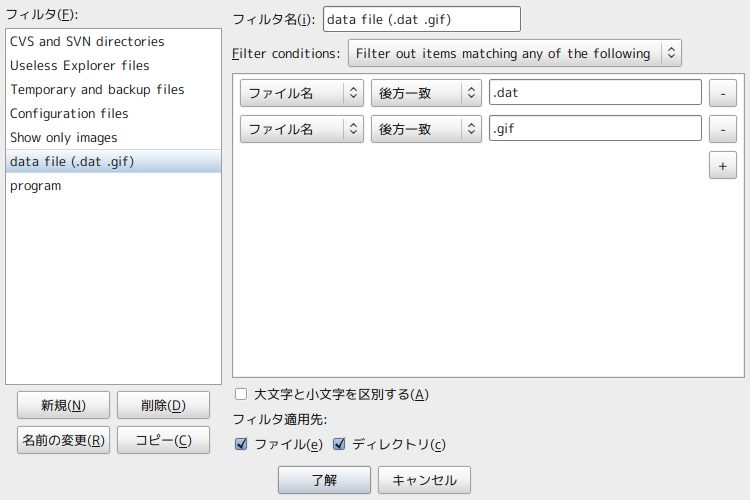750x500 pixels.
Task: Toggle case-sensitive matching checkbox (大文字と小文字を区別する)
Action: click(241, 394)
